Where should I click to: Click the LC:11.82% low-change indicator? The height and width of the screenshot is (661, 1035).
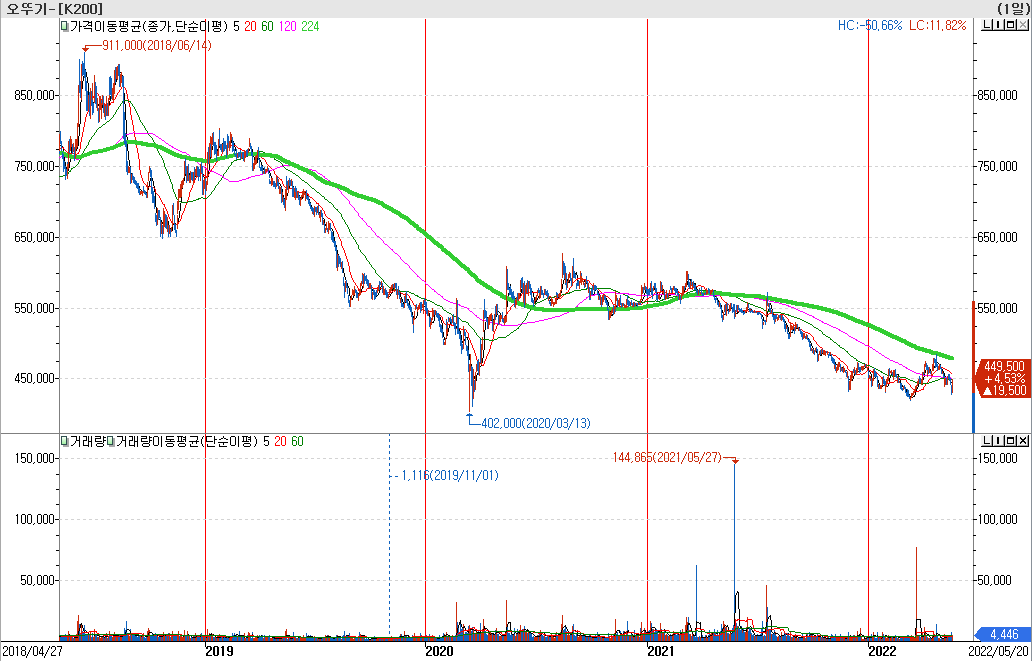[937, 26]
